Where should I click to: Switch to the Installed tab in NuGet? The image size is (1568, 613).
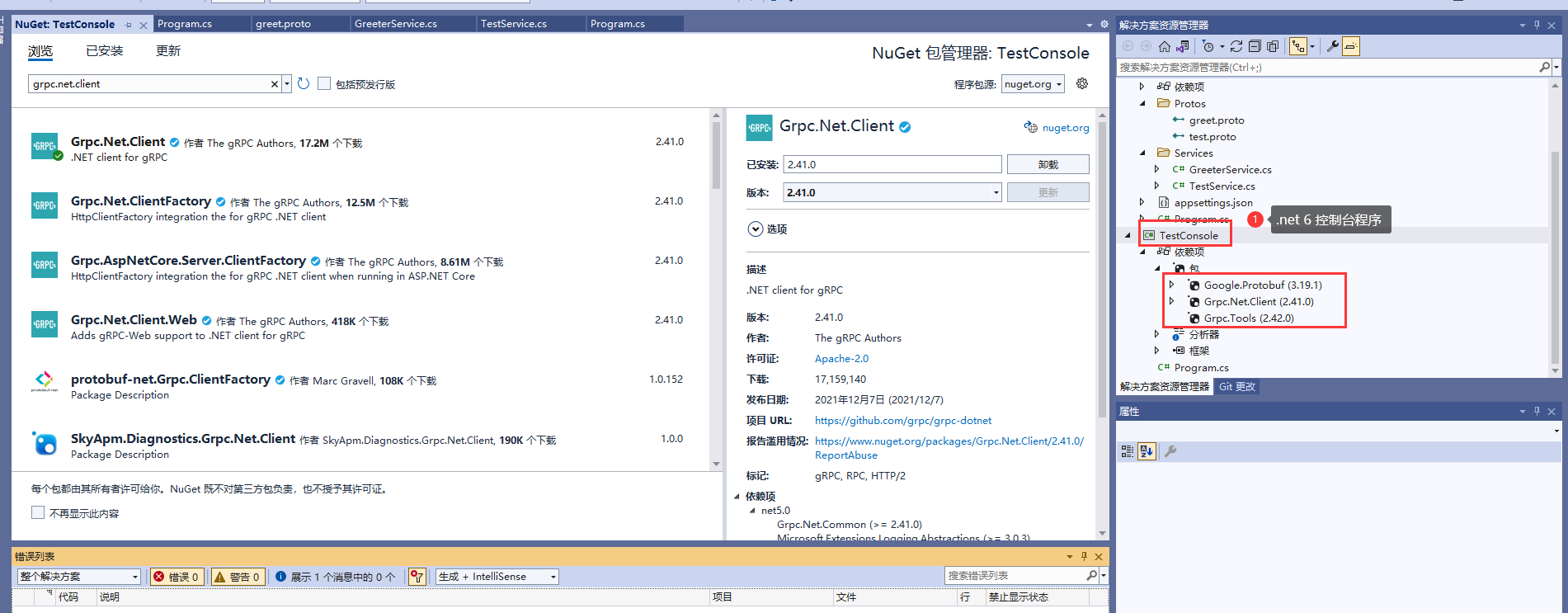tap(105, 51)
